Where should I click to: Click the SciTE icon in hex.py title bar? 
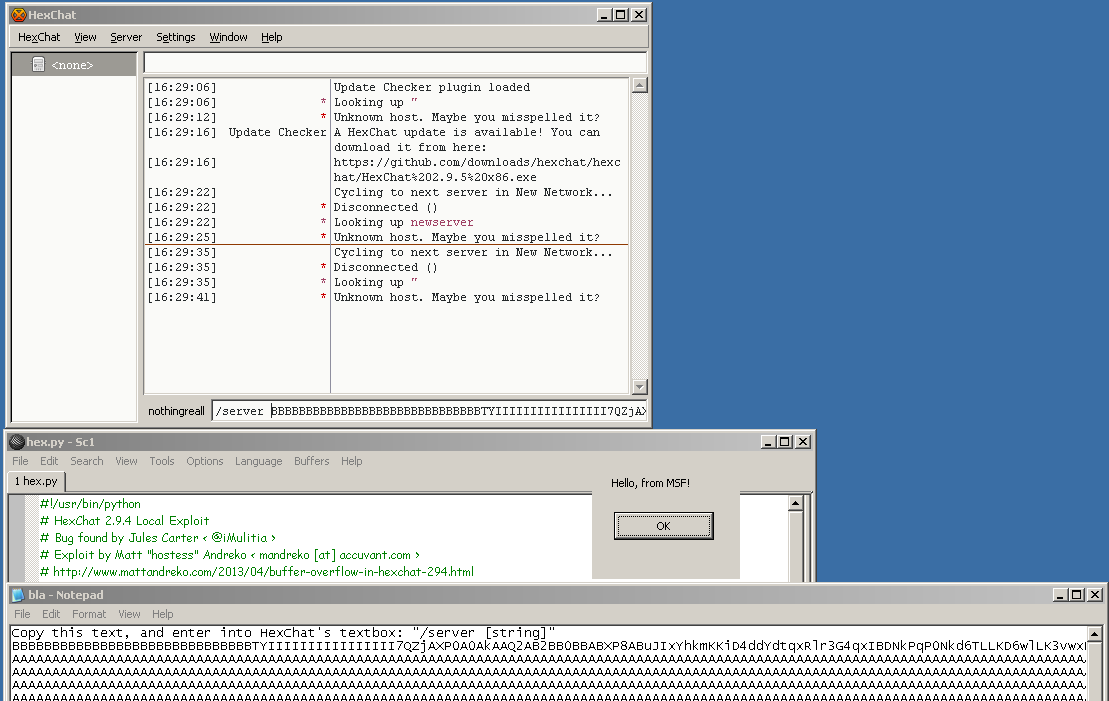pyautogui.click(x=17, y=442)
